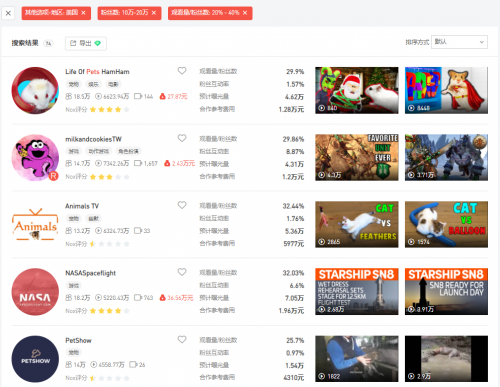Click the 导出 export button

(x=86, y=43)
